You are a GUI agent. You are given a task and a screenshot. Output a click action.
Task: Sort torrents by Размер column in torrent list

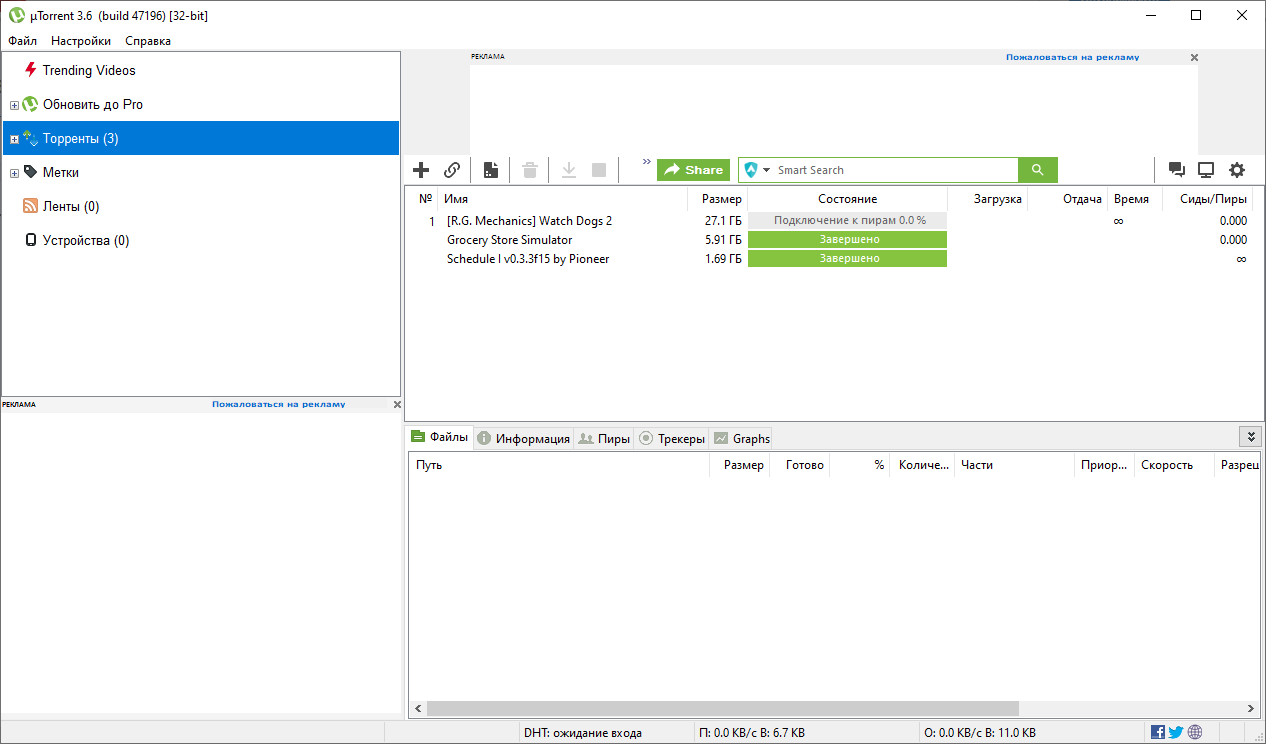[x=717, y=199]
